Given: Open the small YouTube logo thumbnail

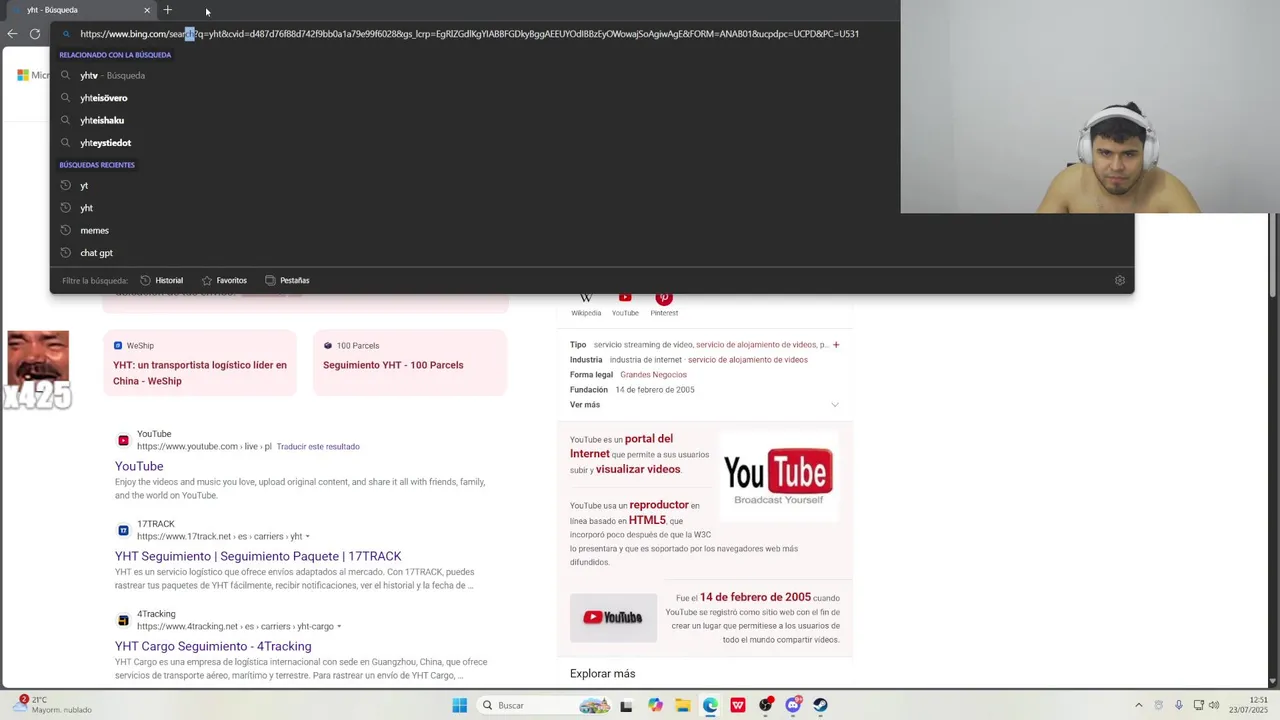Looking at the screenshot, I should coord(613,618).
